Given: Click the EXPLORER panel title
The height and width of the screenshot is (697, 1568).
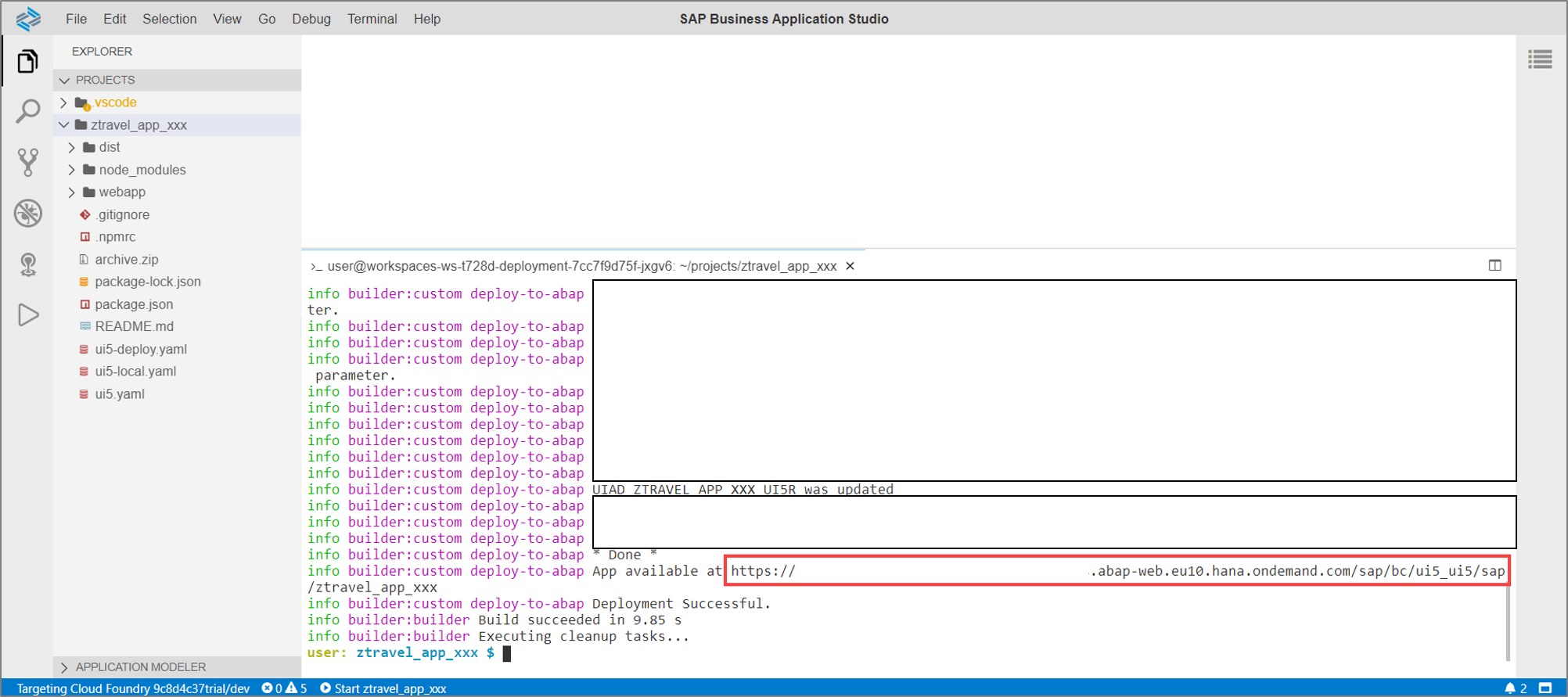Looking at the screenshot, I should click(x=102, y=52).
